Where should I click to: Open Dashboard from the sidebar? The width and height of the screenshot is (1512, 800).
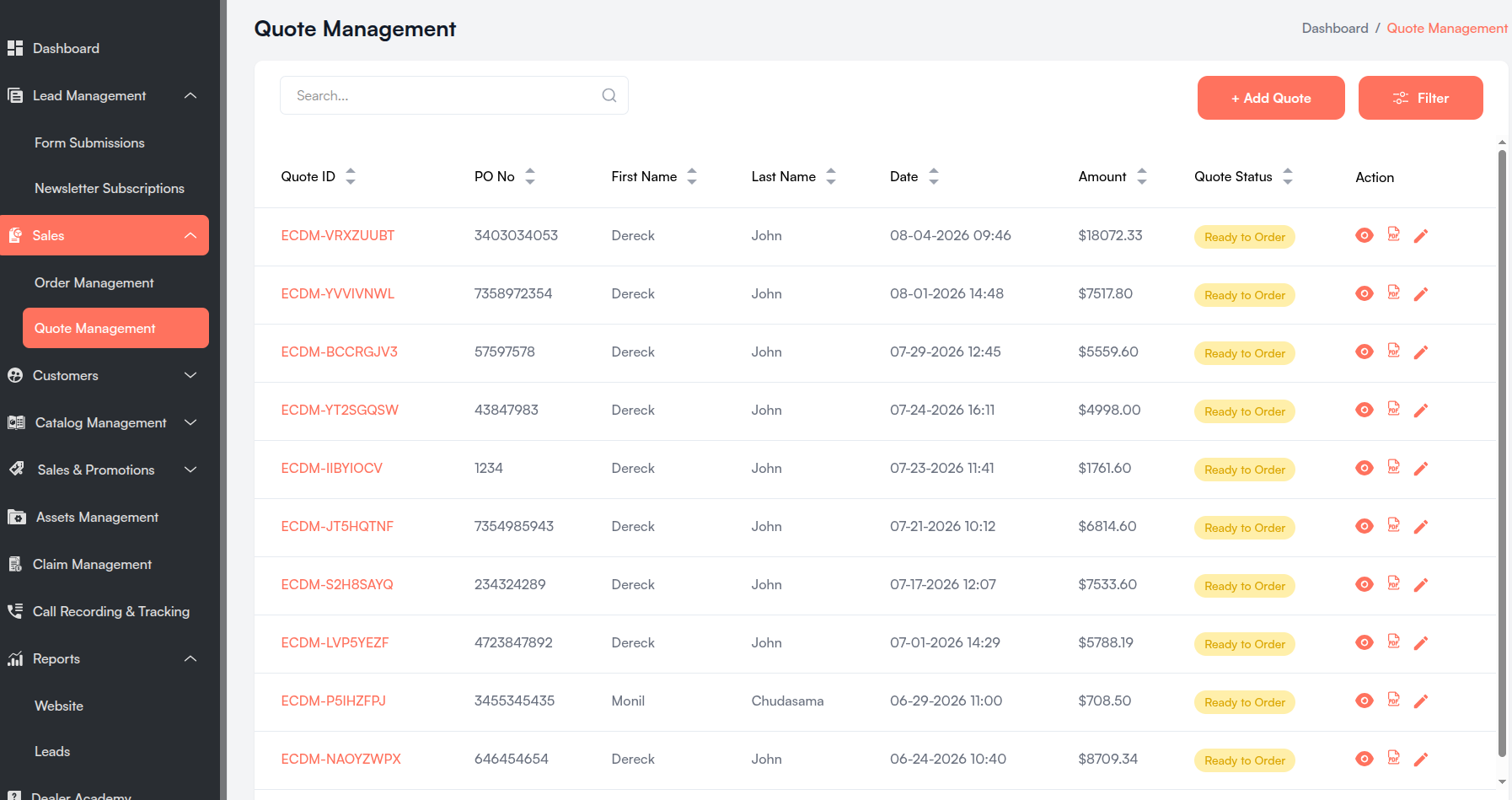click(x=66, y=48)
